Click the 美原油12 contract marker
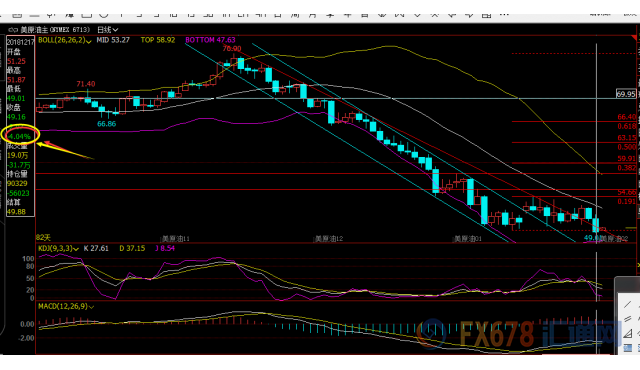Image resolution: width=640 pixels, height=370 pixels. click(x=329, y=238)
